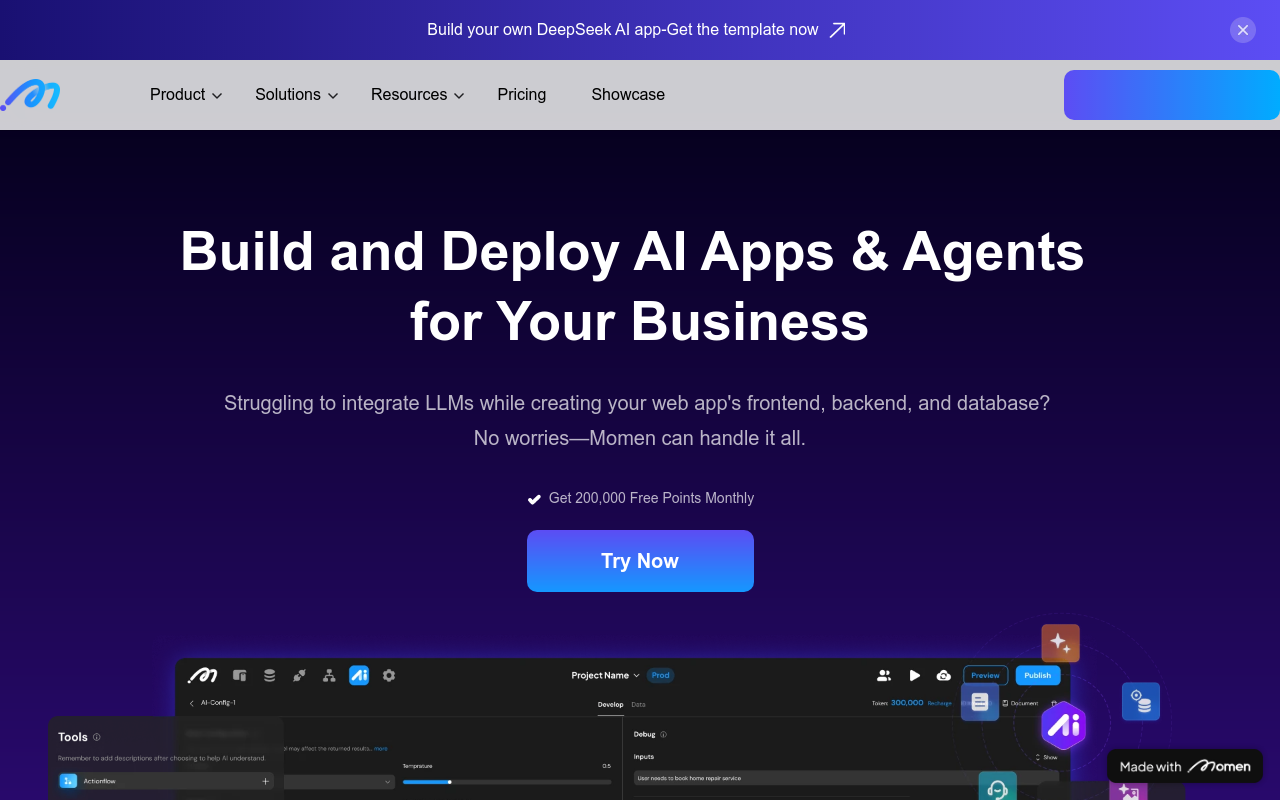Expand the Solutions menu
The height and width of the screenshot is (800, 1280).
pos(297,95)
